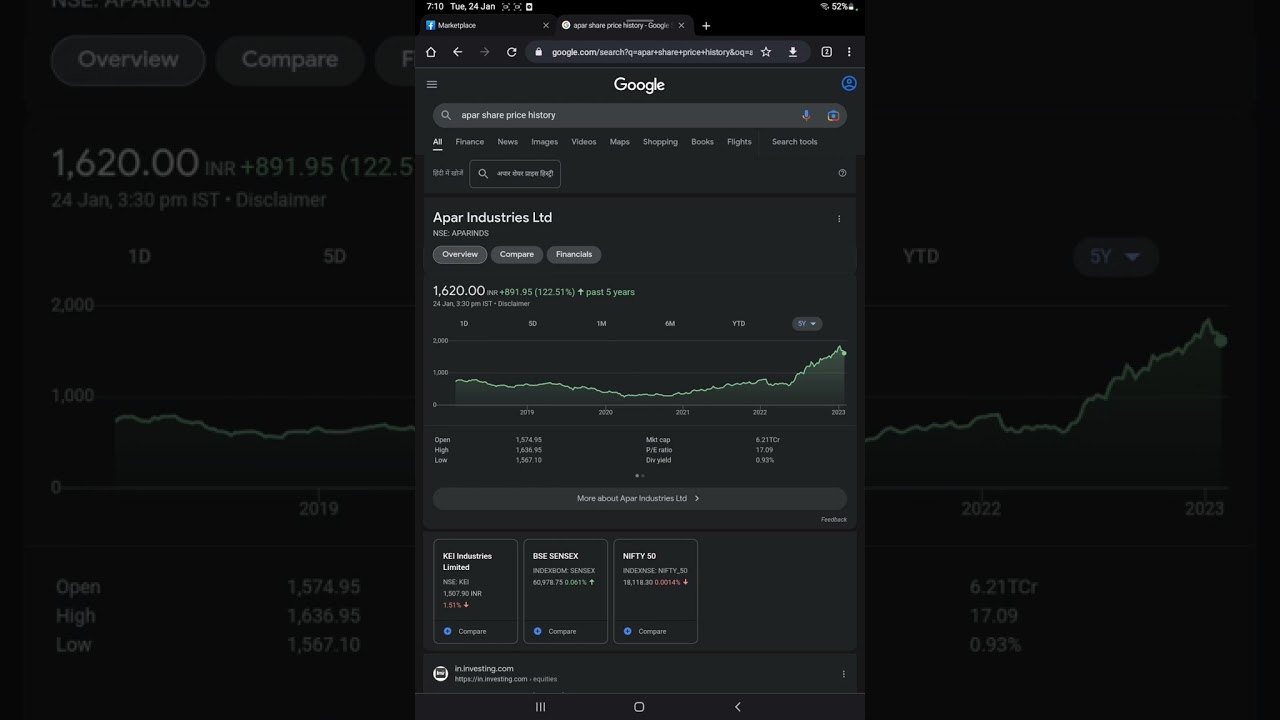
Task: Switch to Finance results tab
Action: click(470, 142)
